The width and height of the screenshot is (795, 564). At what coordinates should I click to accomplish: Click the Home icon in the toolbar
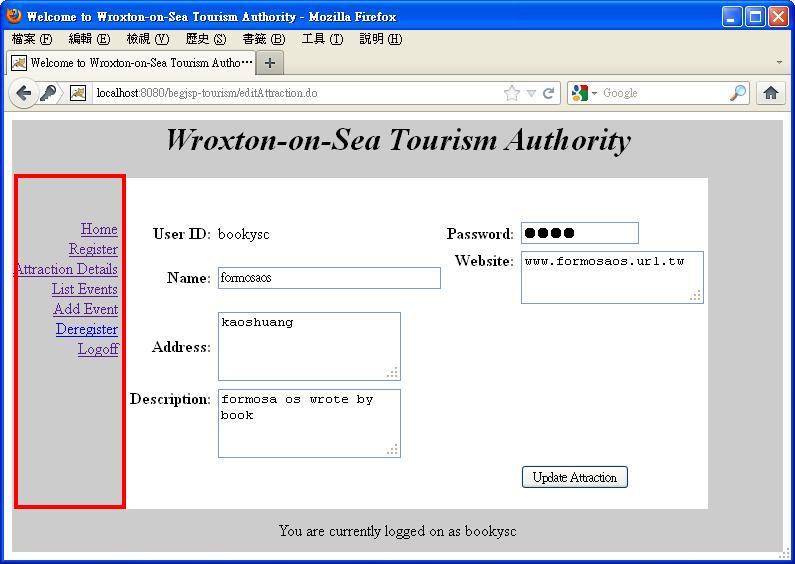770,93
